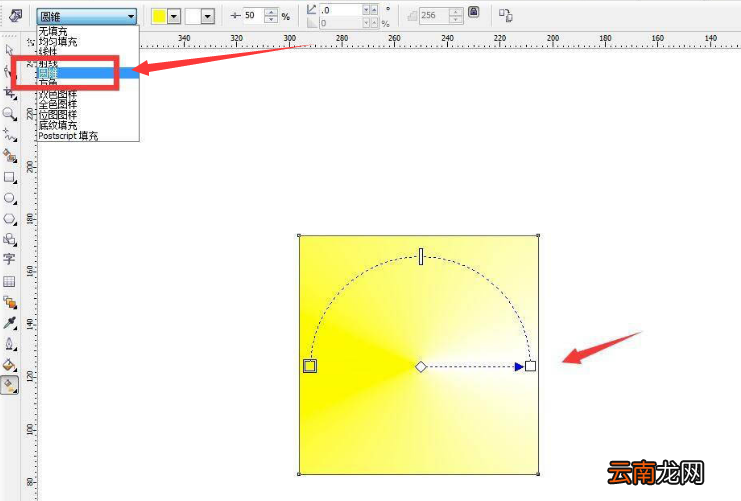
Task: Click the Edit Fill icon in property bar
Action: tap(16, 16)
